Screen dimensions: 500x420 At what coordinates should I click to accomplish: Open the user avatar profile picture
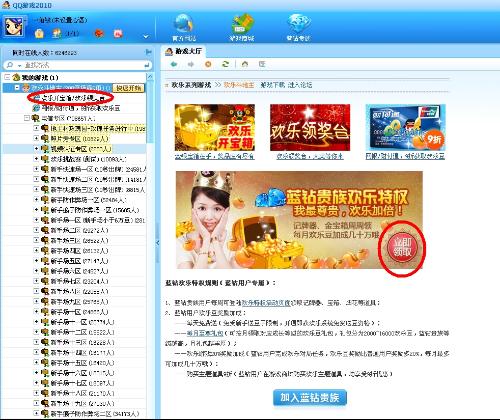pos(13,26)
